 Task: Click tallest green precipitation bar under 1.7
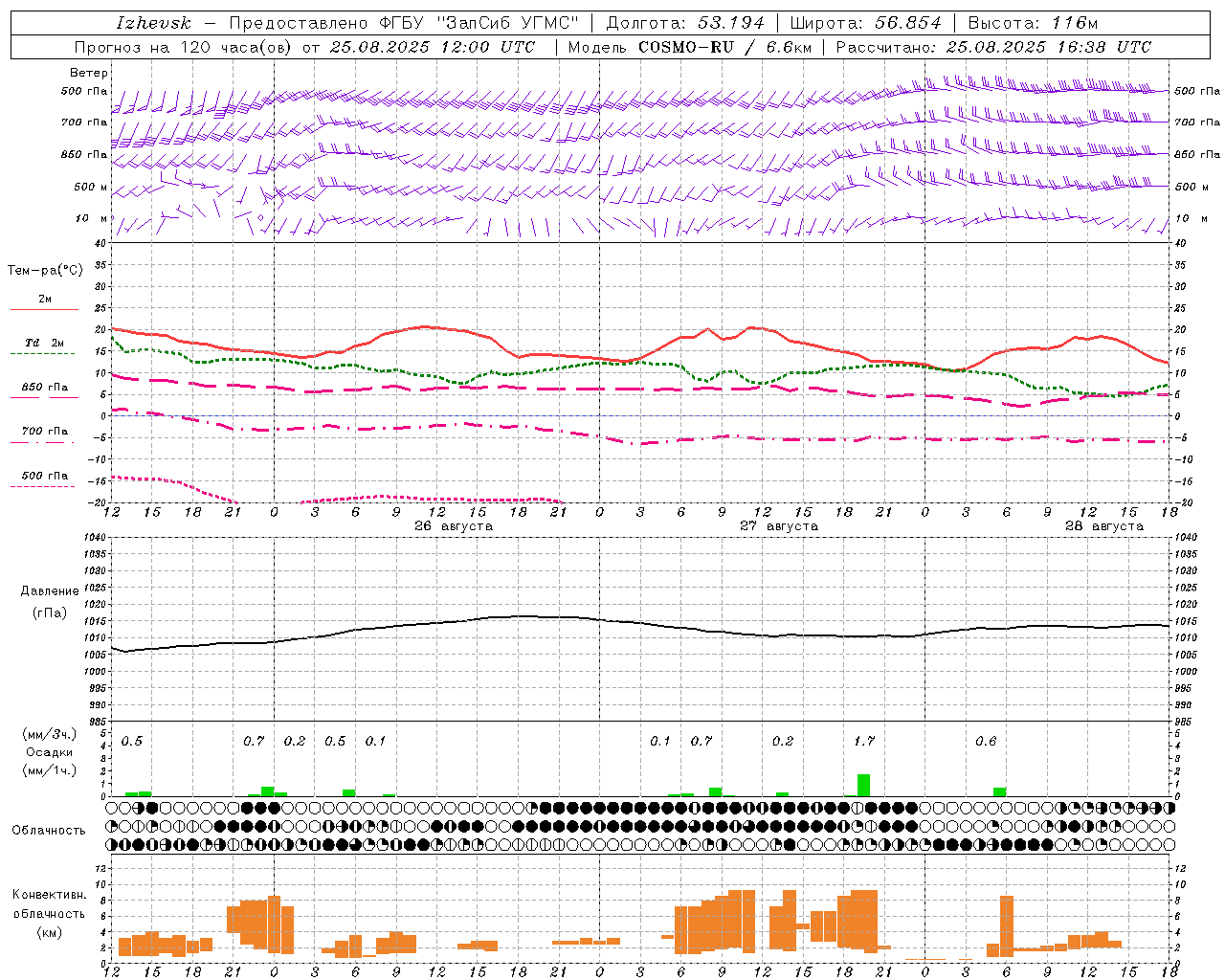(863, 785)
